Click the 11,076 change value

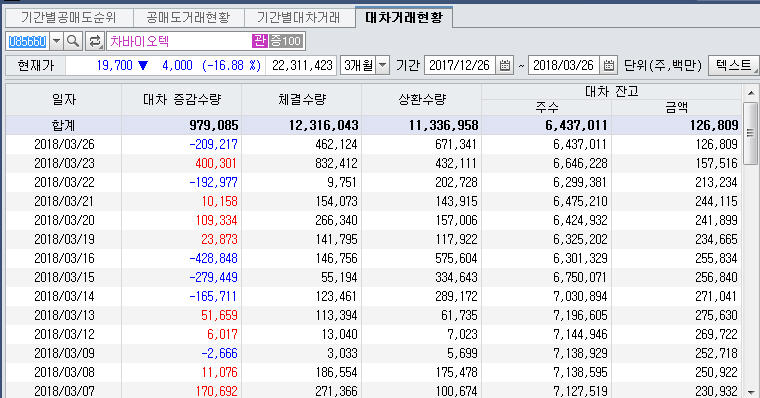point(219,372)
